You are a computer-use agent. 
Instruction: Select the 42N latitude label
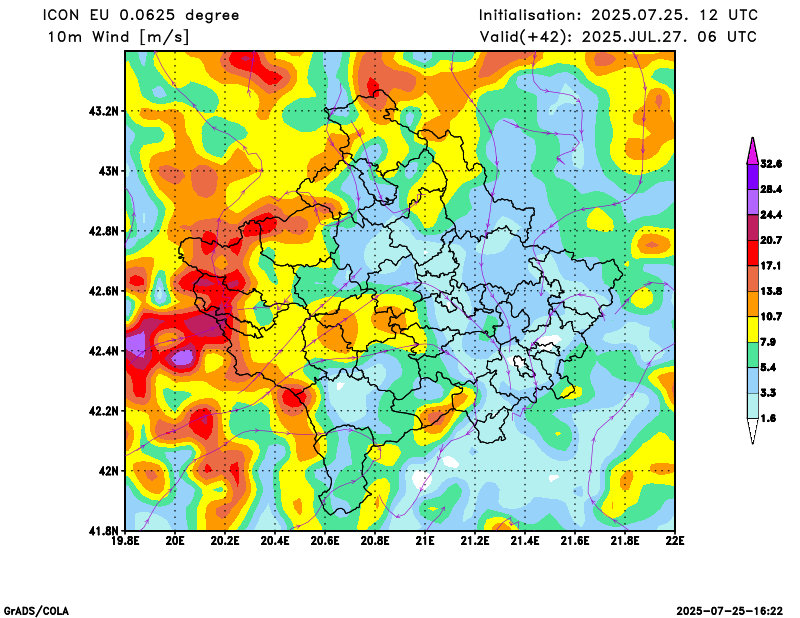[x=109, y=471]
